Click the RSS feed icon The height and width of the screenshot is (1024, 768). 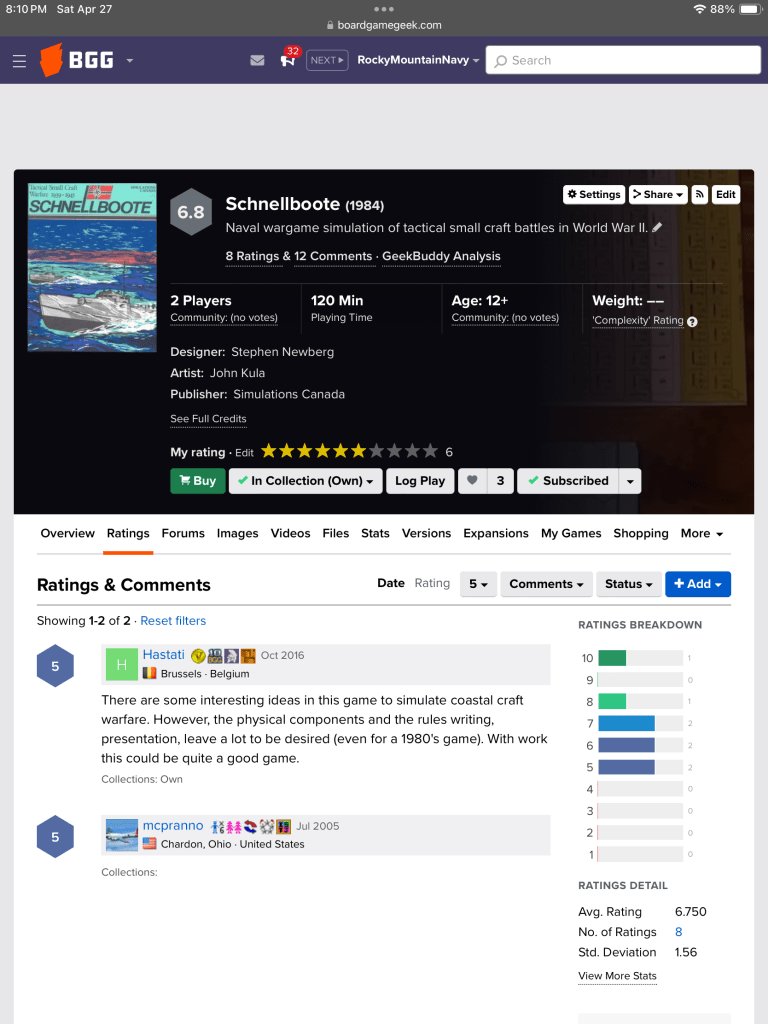[x=699, y=195]
